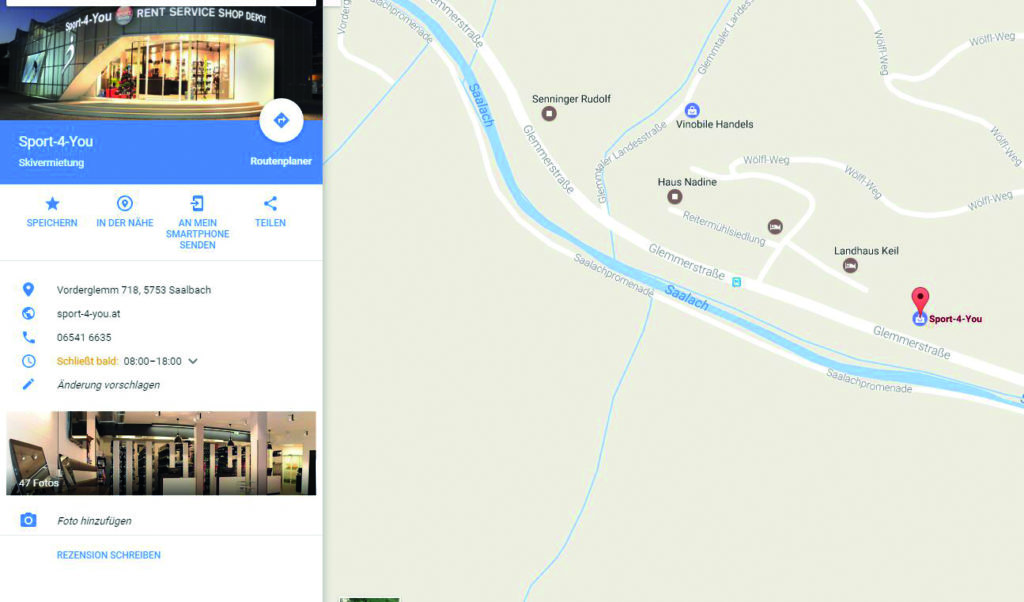Click the bus stop icon on Glemmerstraße
This screenshot has width=1024, height=602.
point(737,282)
